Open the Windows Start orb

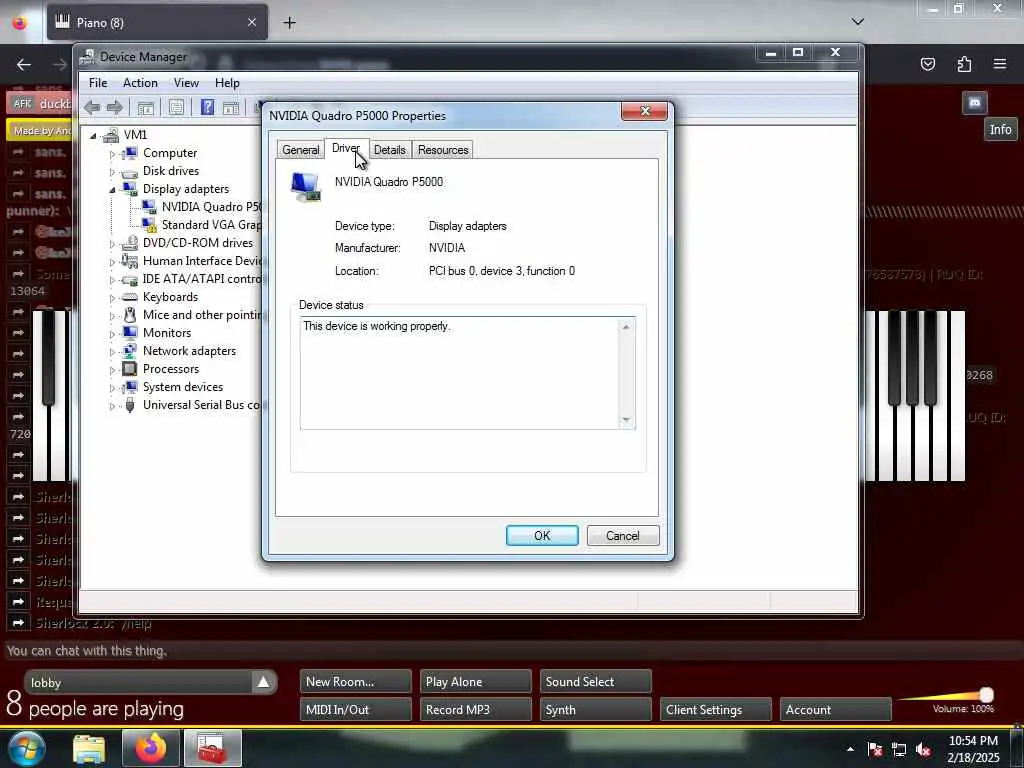click(x=27, y=748)
